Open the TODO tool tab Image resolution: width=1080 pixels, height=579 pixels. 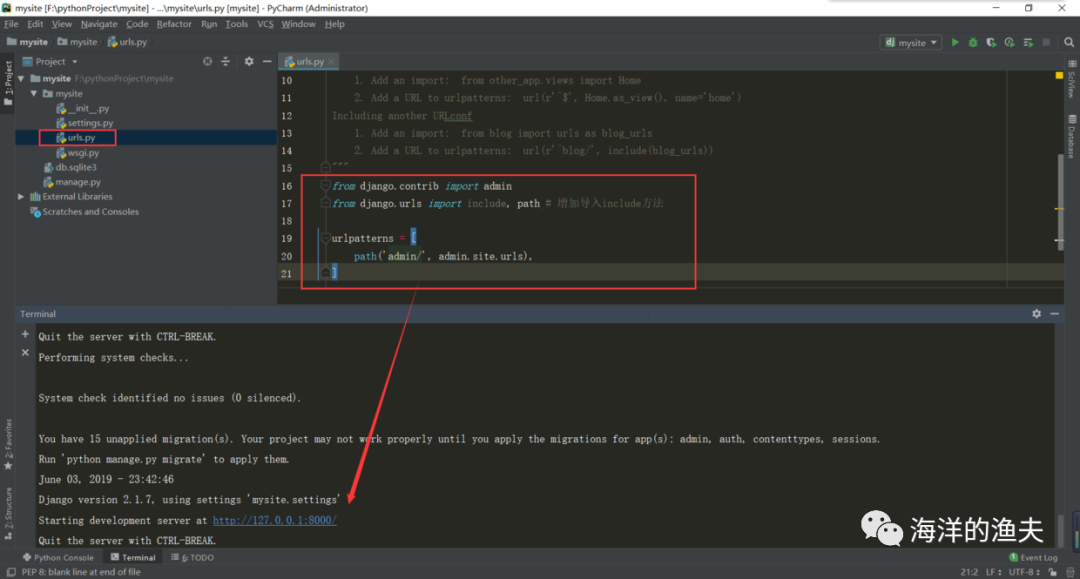[x=192, y=557]
